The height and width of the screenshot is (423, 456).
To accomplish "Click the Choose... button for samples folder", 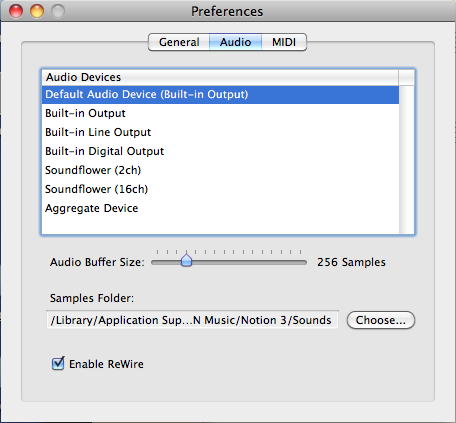I will 381,320.
